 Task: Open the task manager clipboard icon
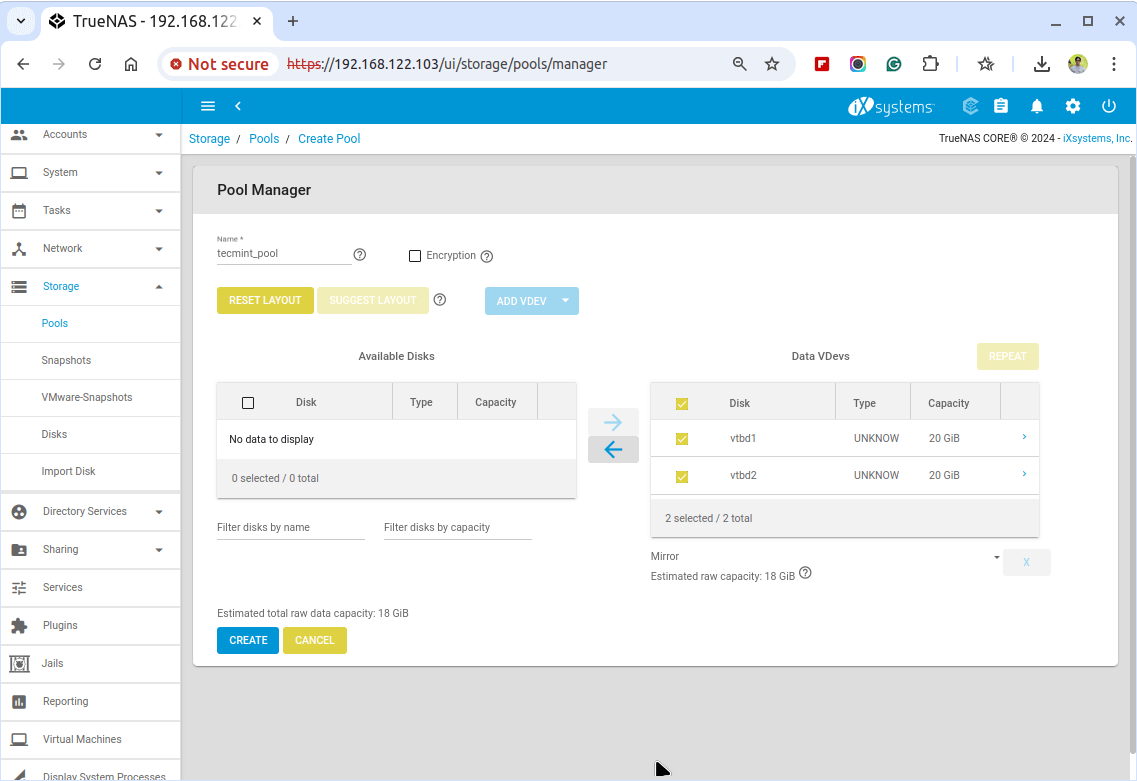(x=1001, y=106)
